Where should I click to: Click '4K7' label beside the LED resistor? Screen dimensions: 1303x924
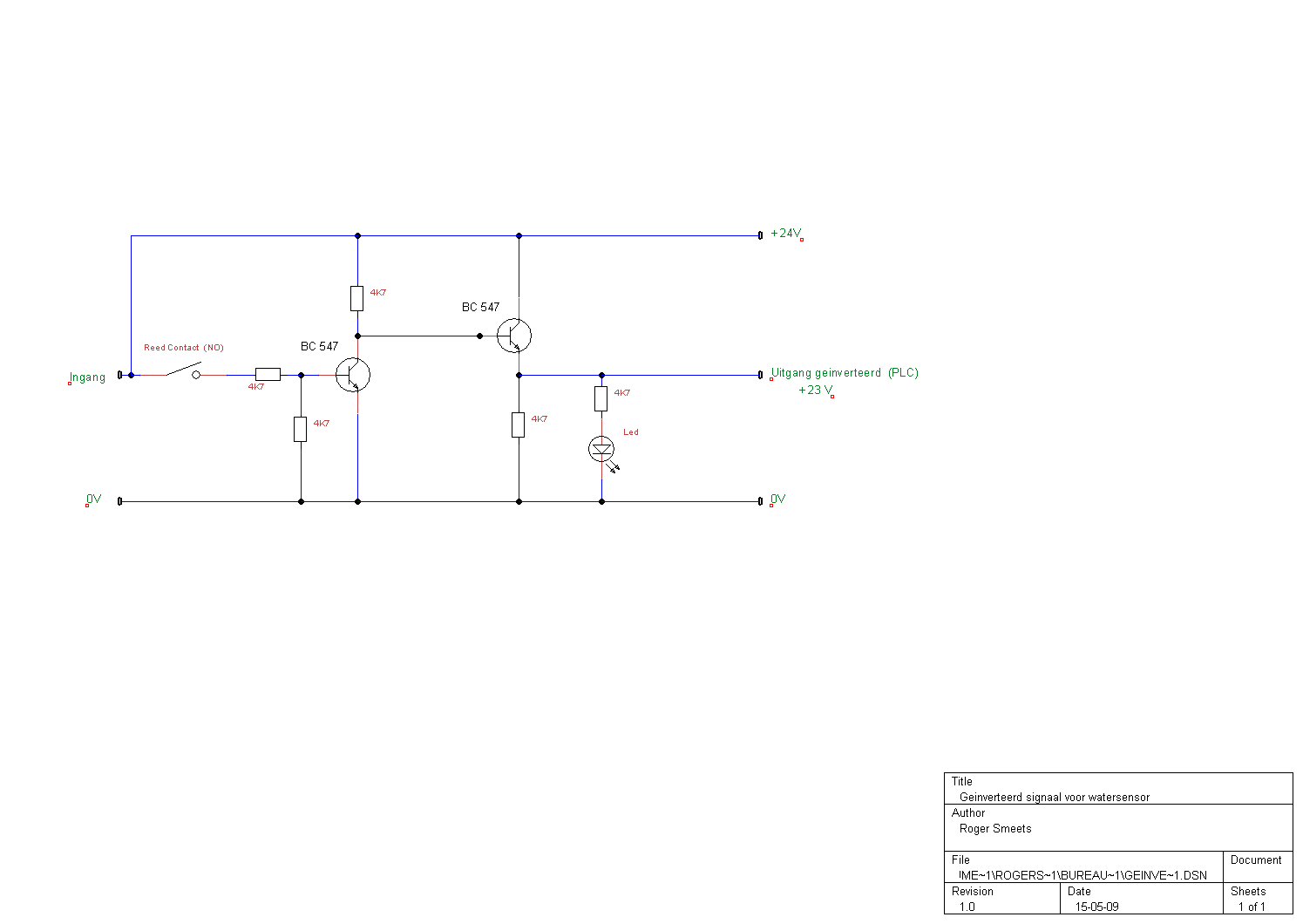pyautogui.click(x=622, y=393)
